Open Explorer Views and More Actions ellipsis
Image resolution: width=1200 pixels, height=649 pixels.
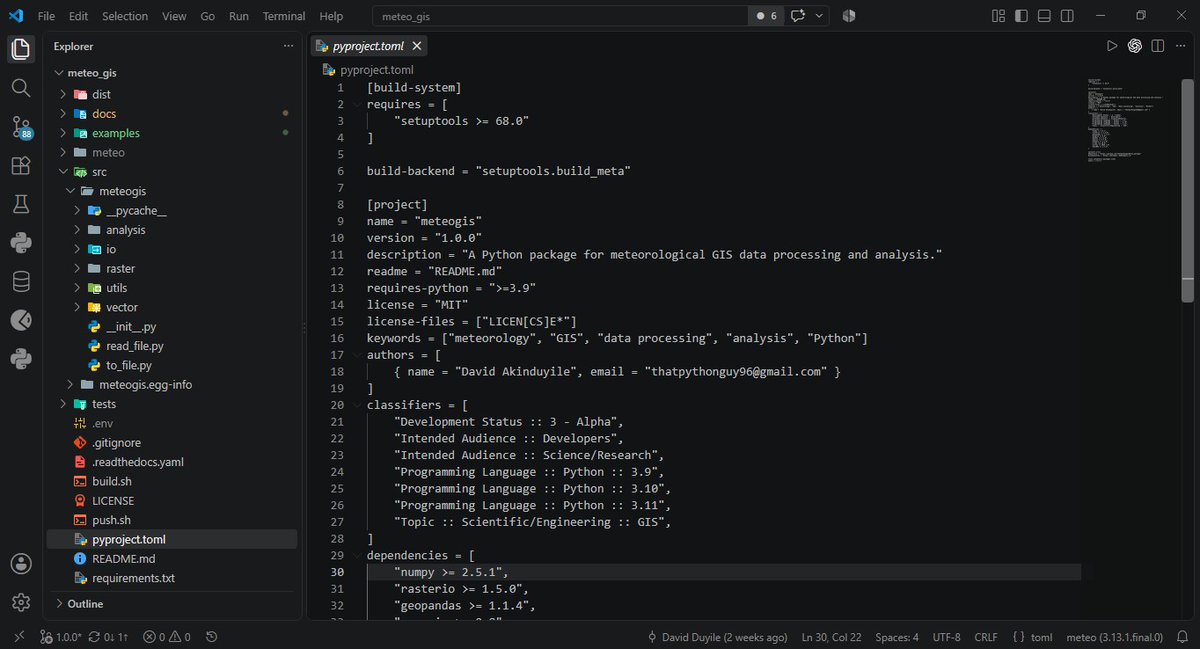coord(289,46)
